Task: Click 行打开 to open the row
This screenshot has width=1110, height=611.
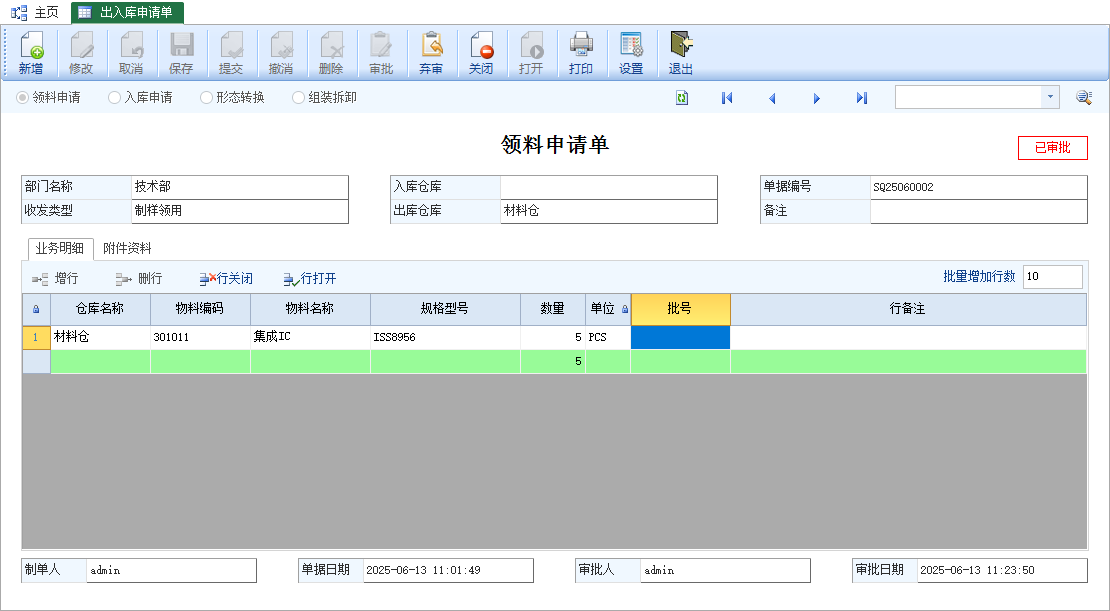Action: point(309,279)
